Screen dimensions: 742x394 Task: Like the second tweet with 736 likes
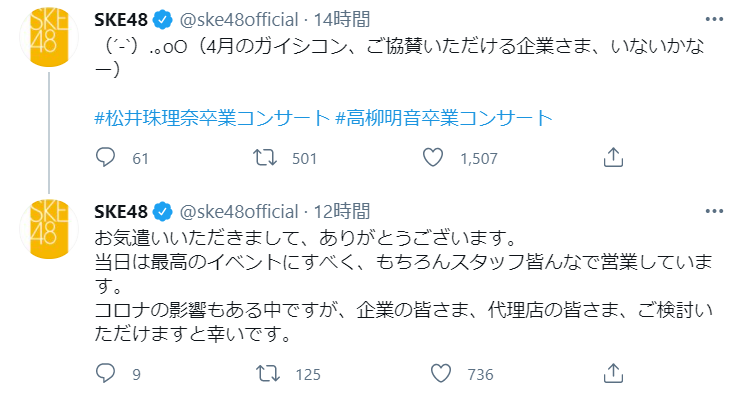coord(441,374)
